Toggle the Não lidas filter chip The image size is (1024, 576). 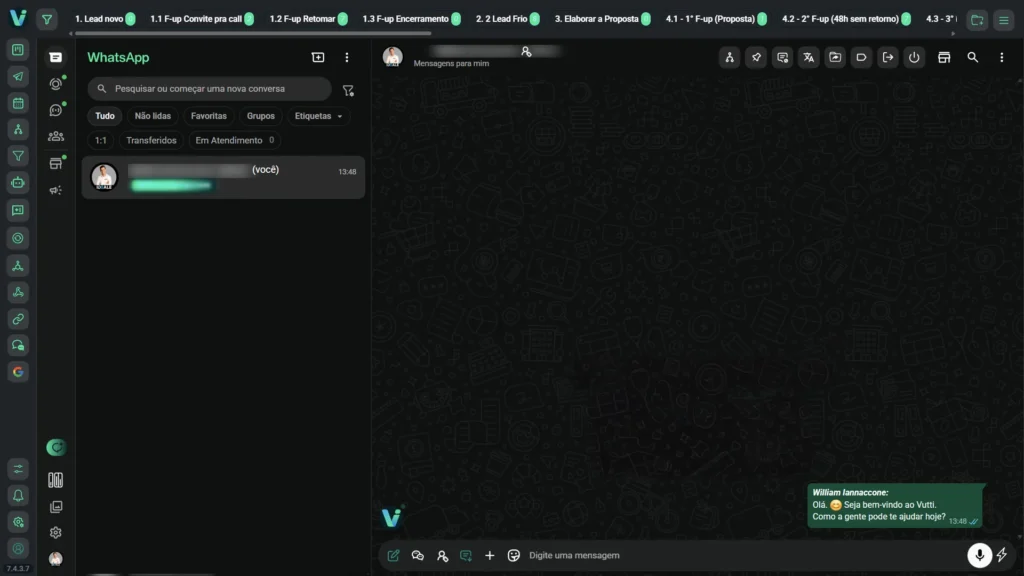click(x=153, y=116)
